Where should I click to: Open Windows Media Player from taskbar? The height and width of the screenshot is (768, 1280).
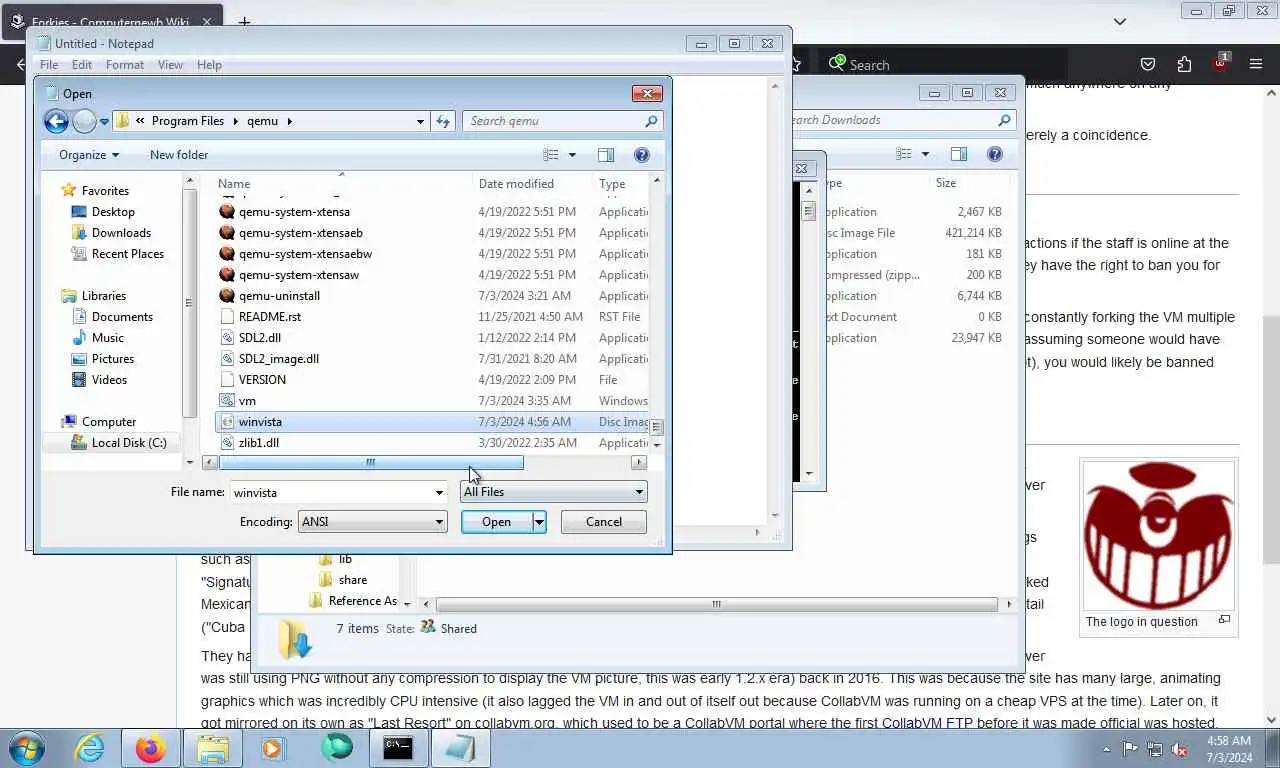(272, 748)
